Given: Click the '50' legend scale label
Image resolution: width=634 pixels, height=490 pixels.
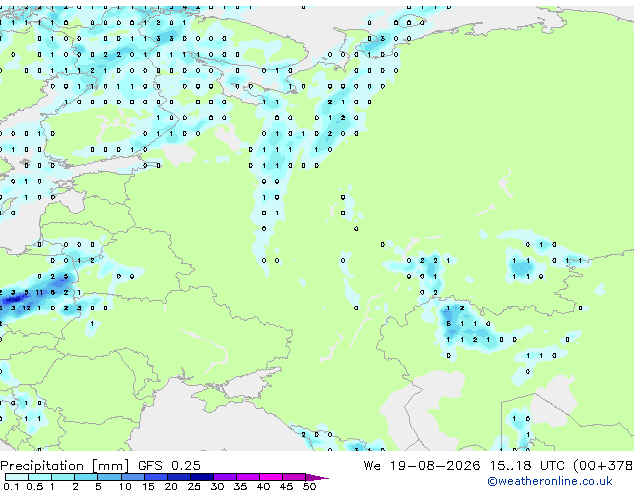Looking at the screenshot, I should [309, 486].
